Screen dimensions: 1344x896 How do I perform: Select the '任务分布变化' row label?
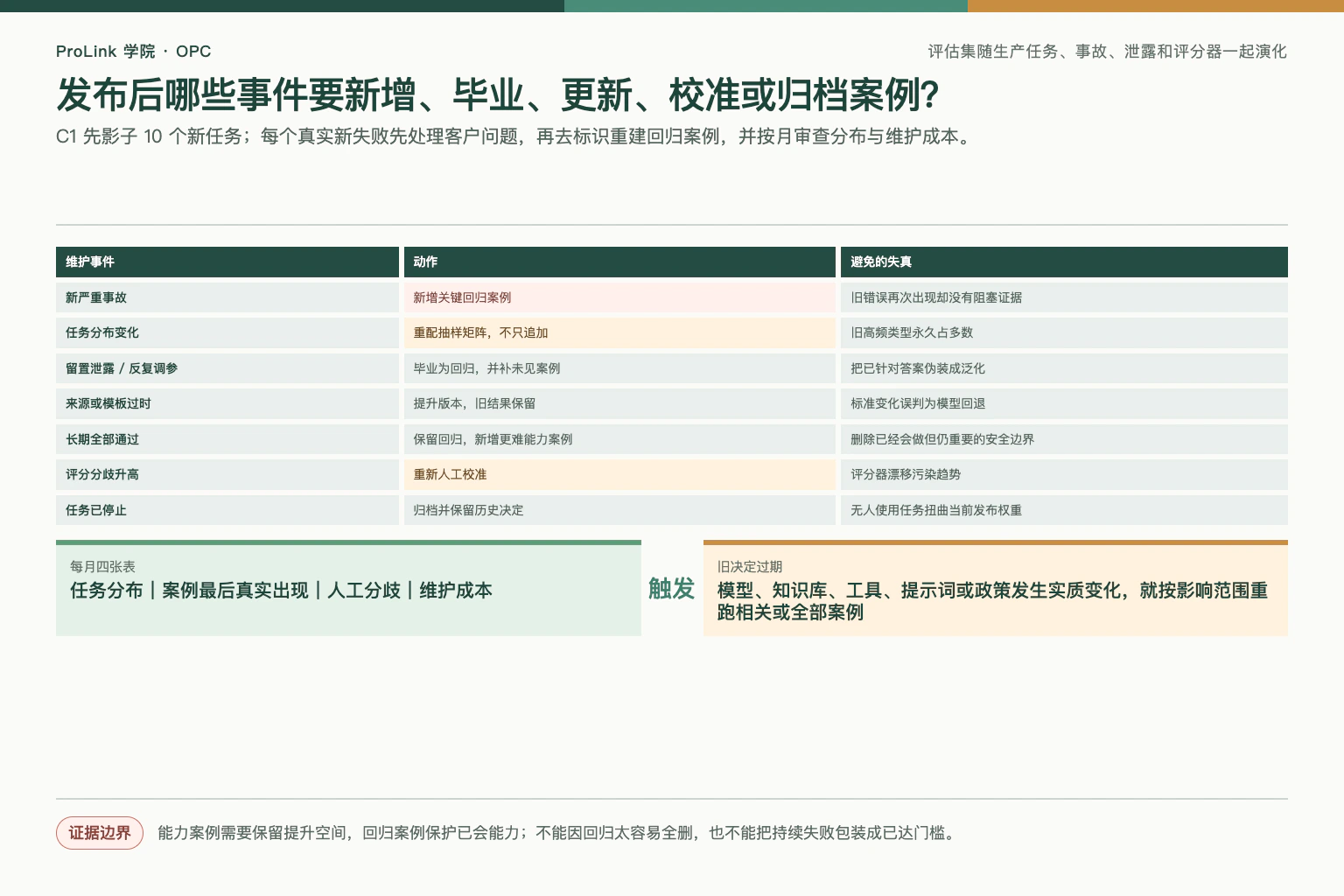(227, 332)
